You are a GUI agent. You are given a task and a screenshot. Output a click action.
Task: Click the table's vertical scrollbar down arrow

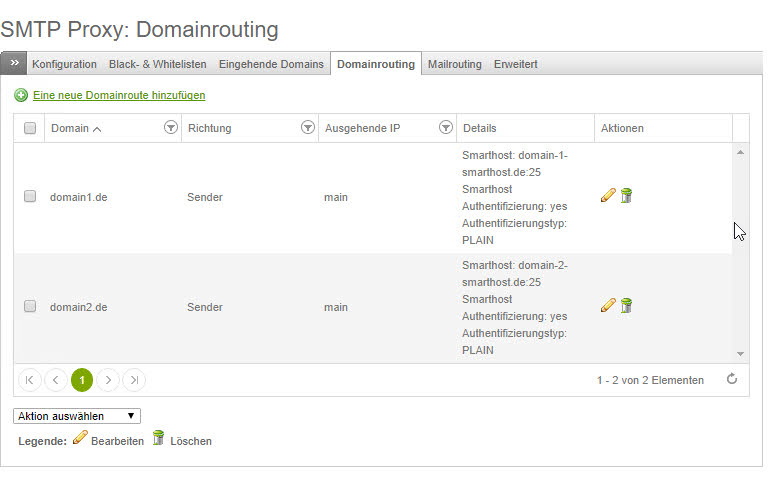pyautogui.click(x=740, y=353)
